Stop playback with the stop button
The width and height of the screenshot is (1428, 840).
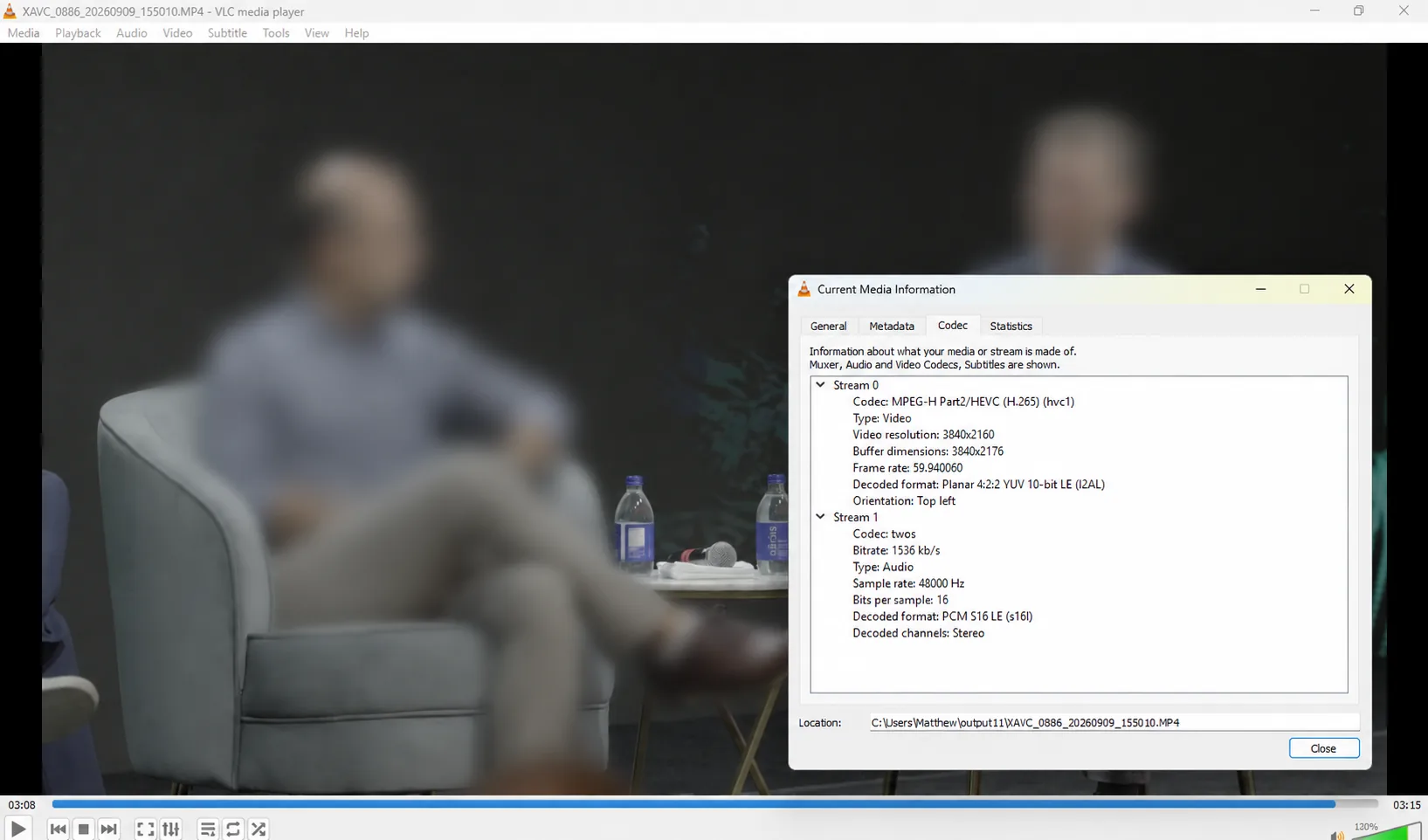84,829
